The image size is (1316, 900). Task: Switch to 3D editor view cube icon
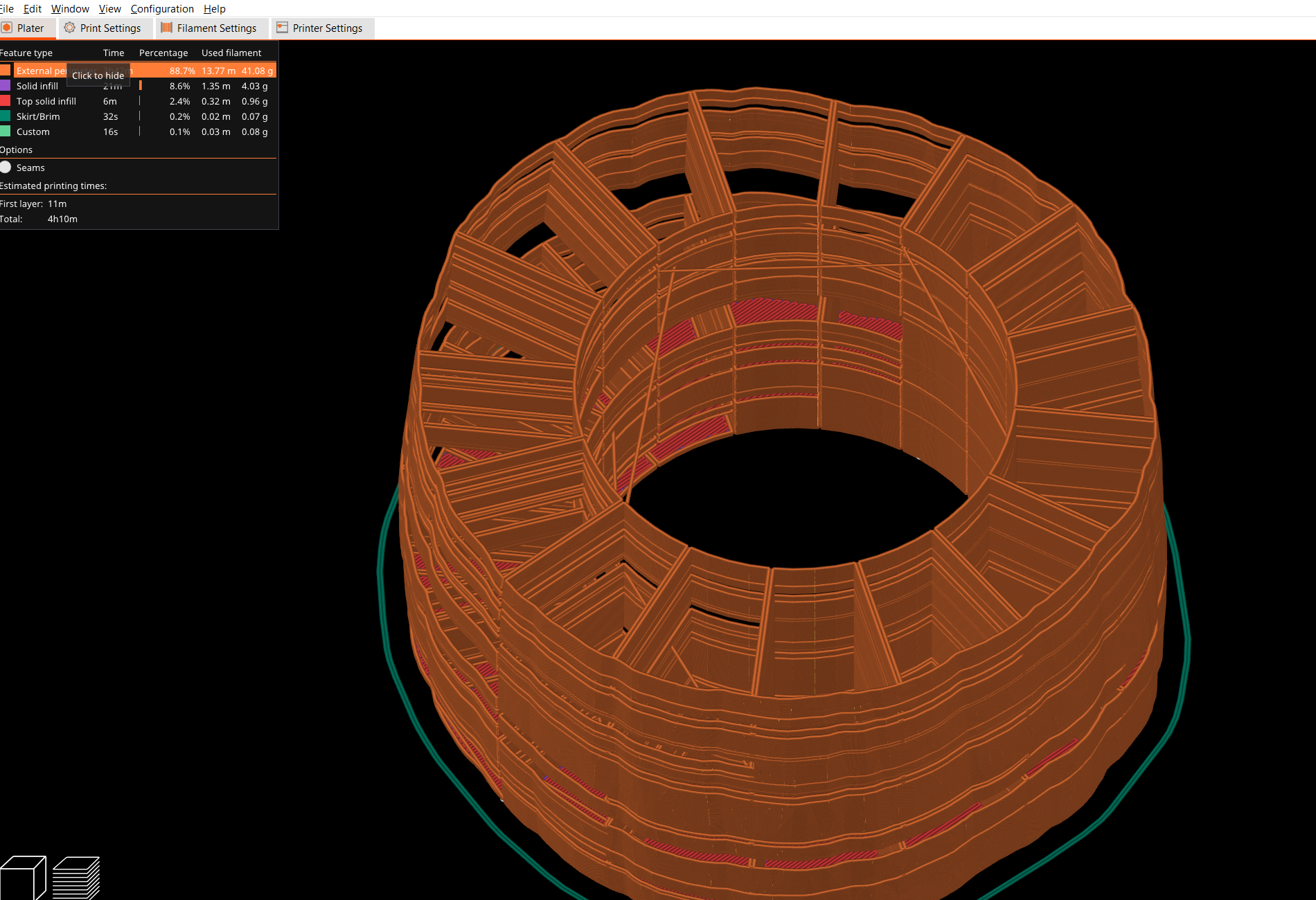(x=23, y=878)
